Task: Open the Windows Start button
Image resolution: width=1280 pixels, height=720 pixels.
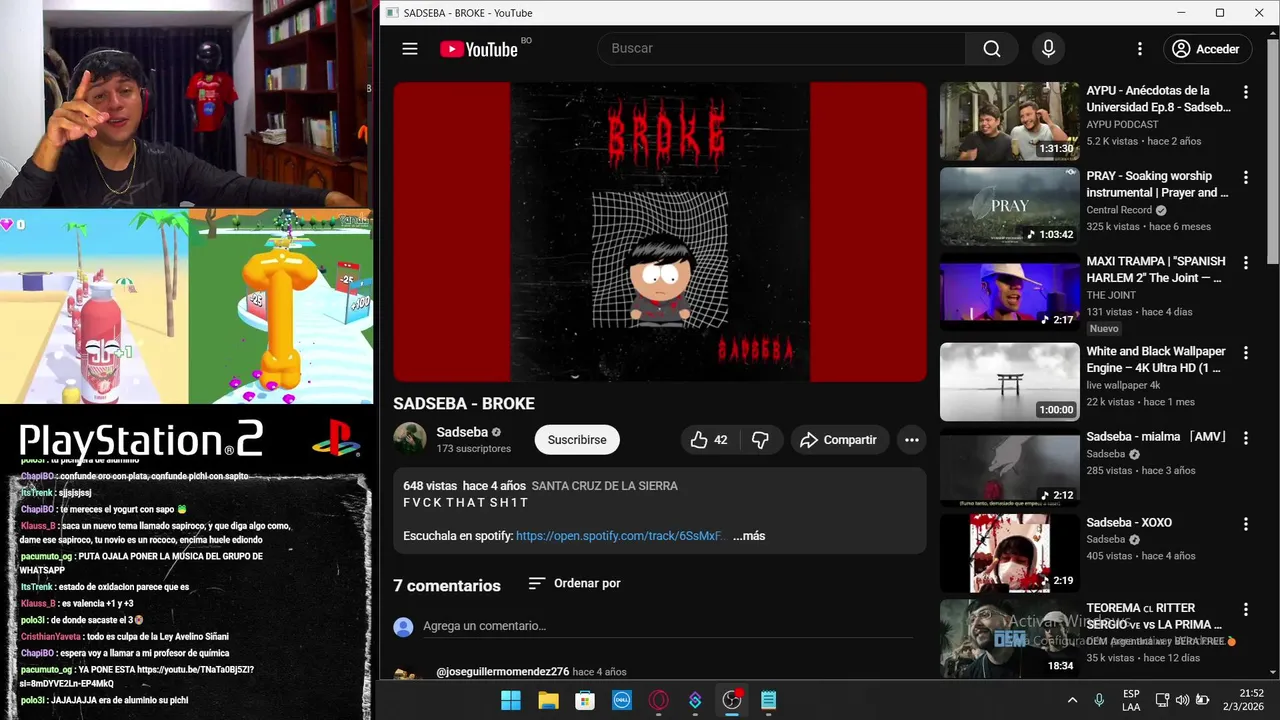Action: (x=510, y=700)
